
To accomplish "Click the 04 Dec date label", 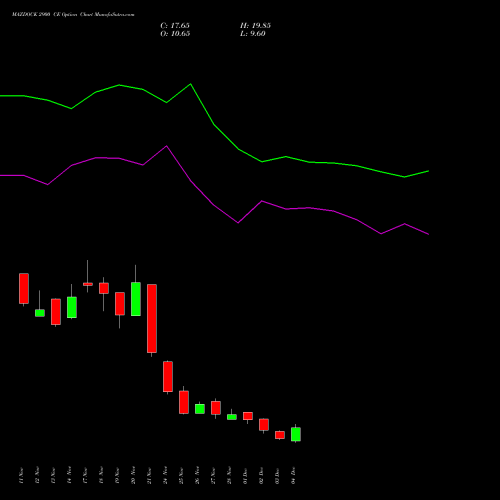I will pyautogui.click(x=293, y=475).
